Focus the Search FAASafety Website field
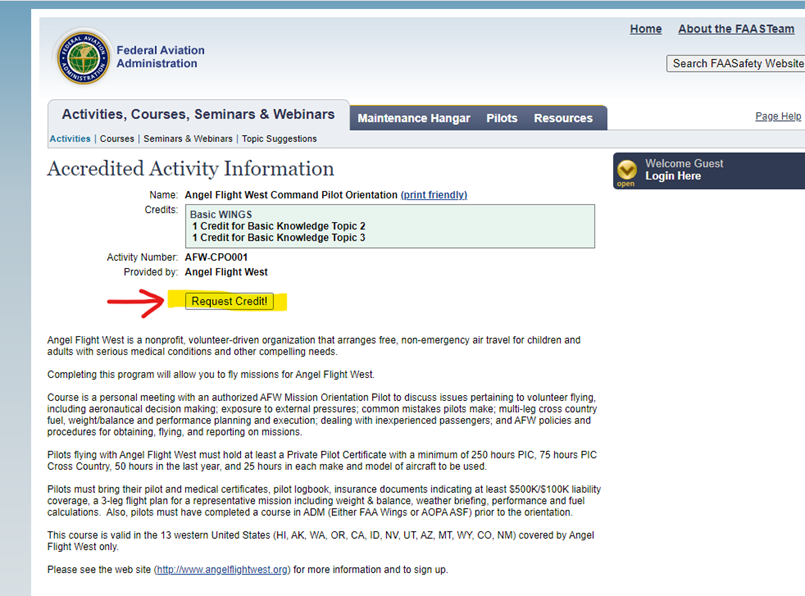 [x=736, y=64]
